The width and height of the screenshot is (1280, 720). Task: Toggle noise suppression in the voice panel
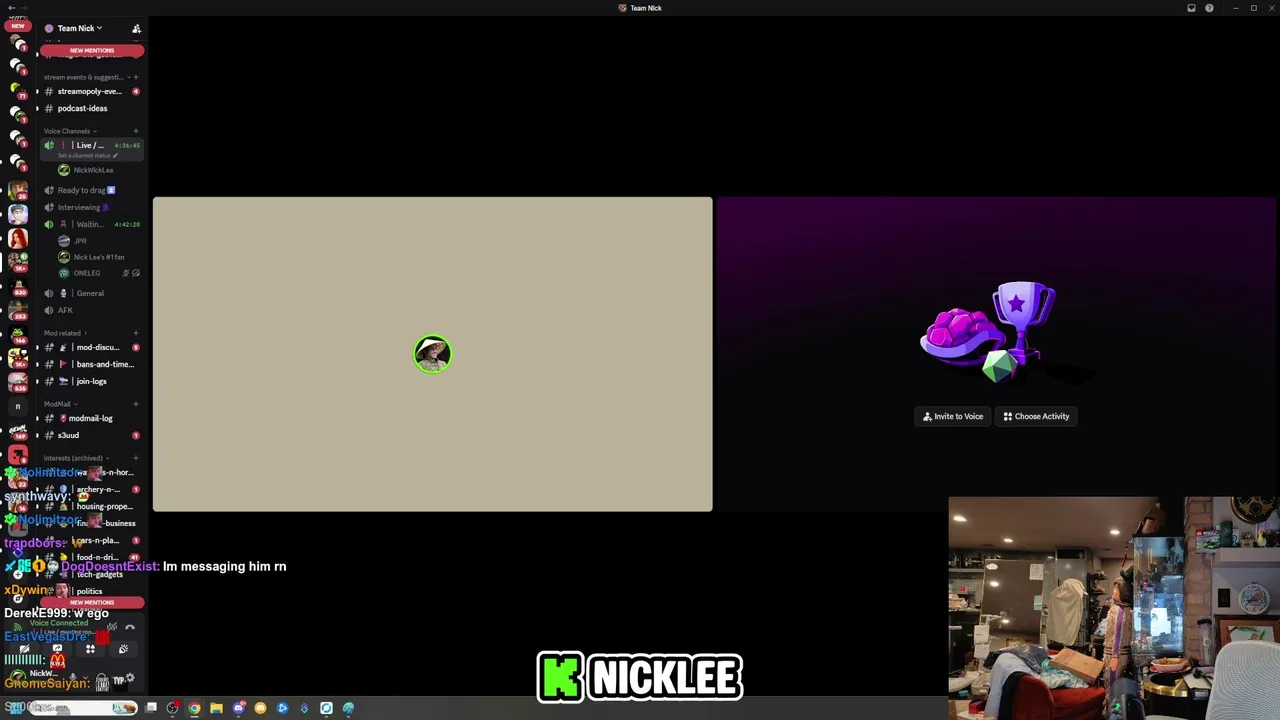click(112, 627)
